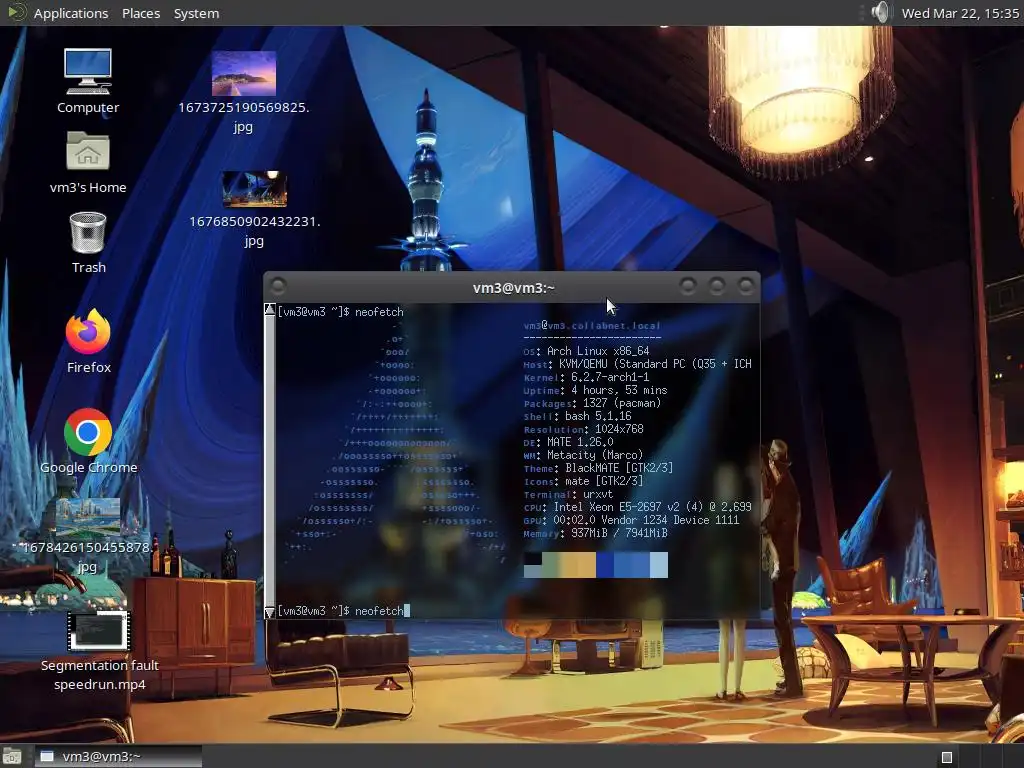Click the Packages '1327 (pacman)' text
Screen dimensions: 1024x768
[622, 403]
